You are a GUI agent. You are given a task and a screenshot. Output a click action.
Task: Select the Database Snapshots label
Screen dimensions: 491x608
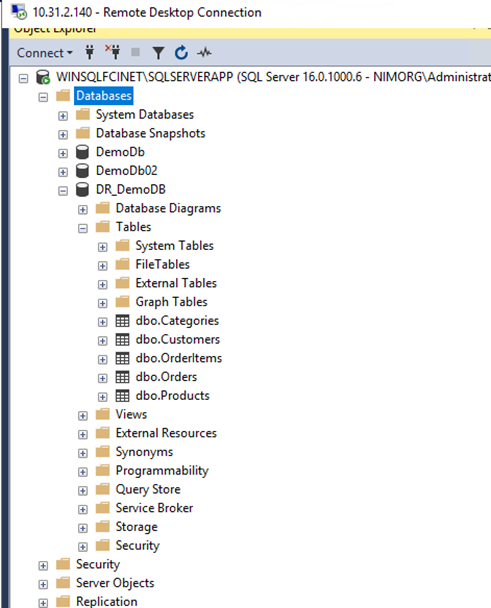pyautogui.click(x=150, y=133)
